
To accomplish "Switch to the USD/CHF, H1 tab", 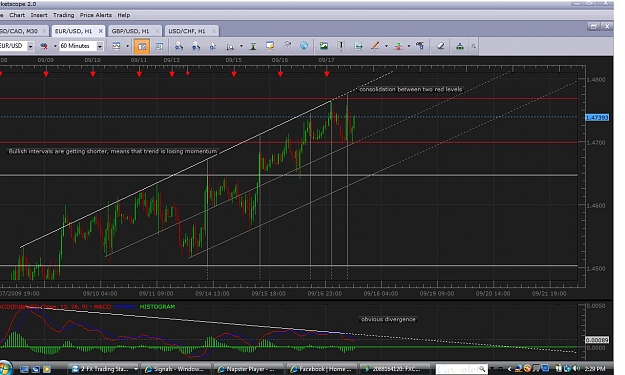I will (x=187, y=31).
